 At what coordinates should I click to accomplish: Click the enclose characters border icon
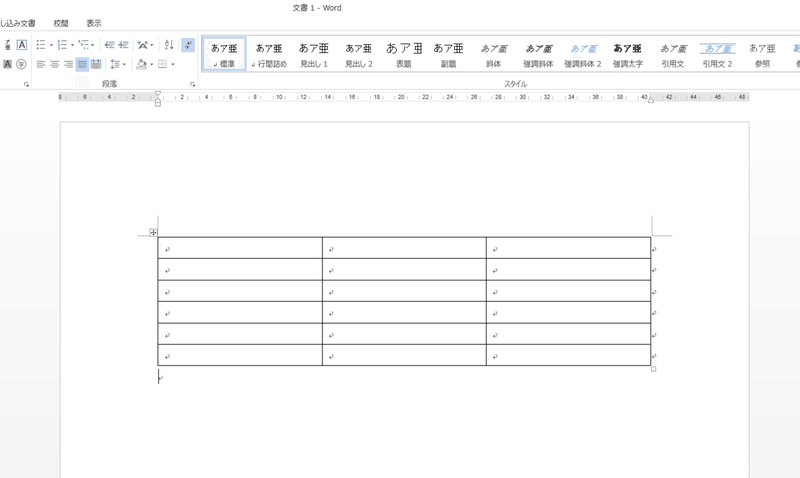point(21,45)
